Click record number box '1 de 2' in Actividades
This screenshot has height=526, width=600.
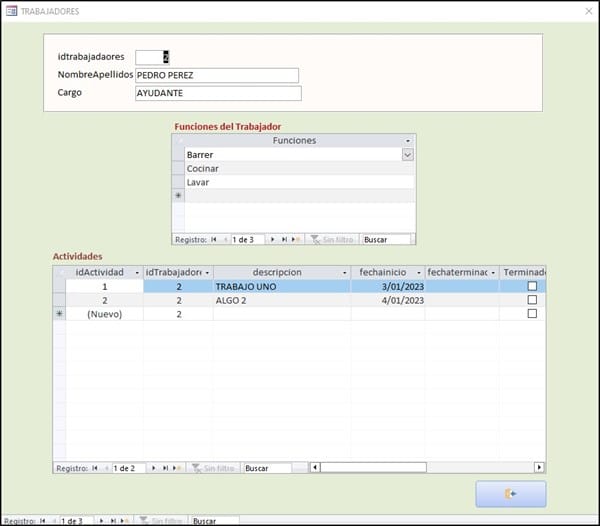pos(129,468)
